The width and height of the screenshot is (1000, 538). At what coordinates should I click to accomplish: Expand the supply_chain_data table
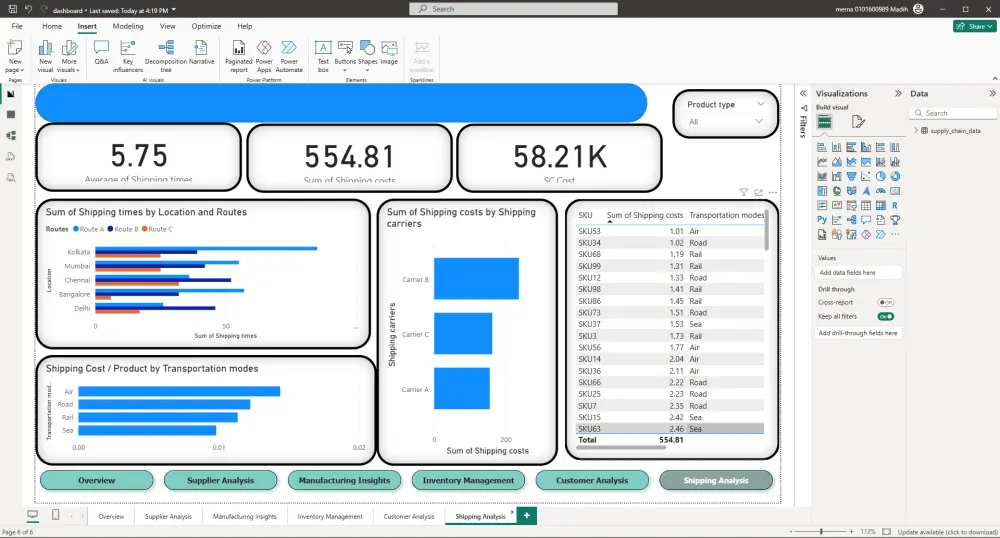coord(916,131)
